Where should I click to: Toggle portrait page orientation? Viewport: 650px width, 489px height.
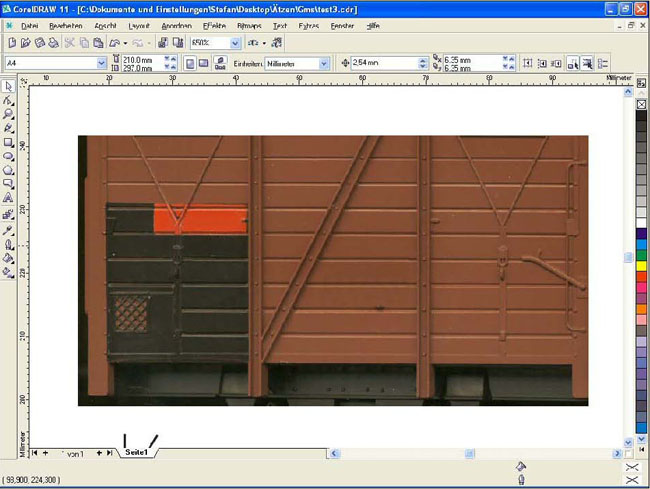(x=188, y=63)
